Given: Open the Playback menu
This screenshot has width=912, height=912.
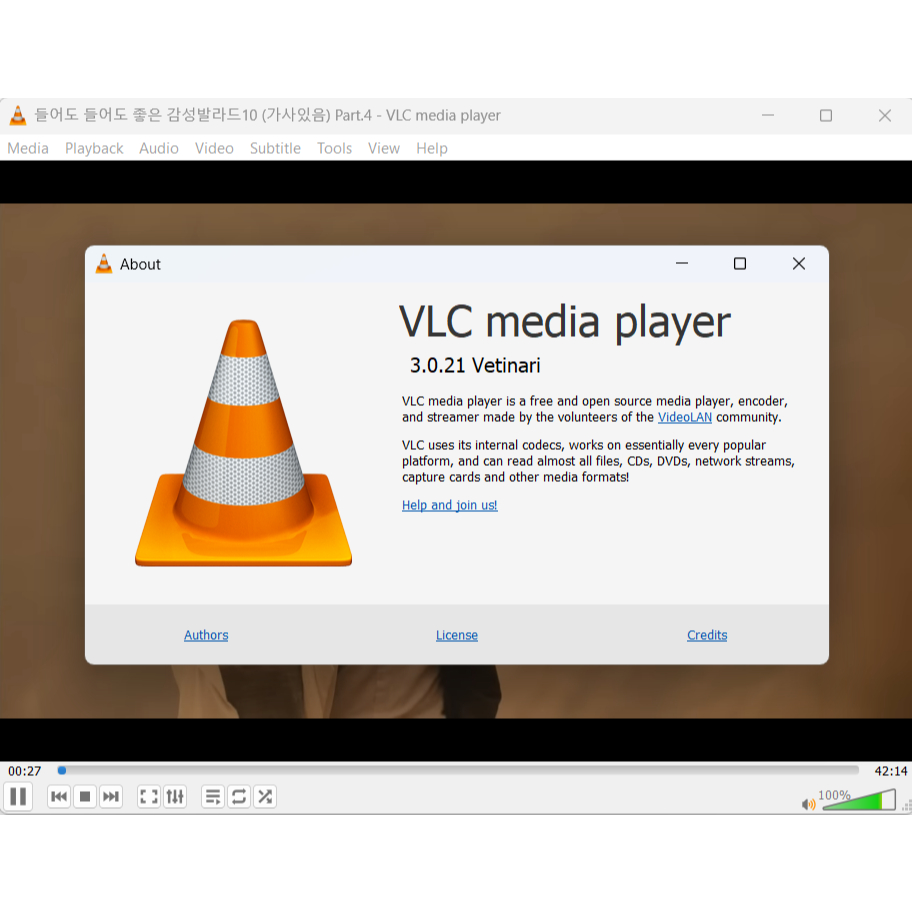Looking at the screenshot, I should coord(94,148).
